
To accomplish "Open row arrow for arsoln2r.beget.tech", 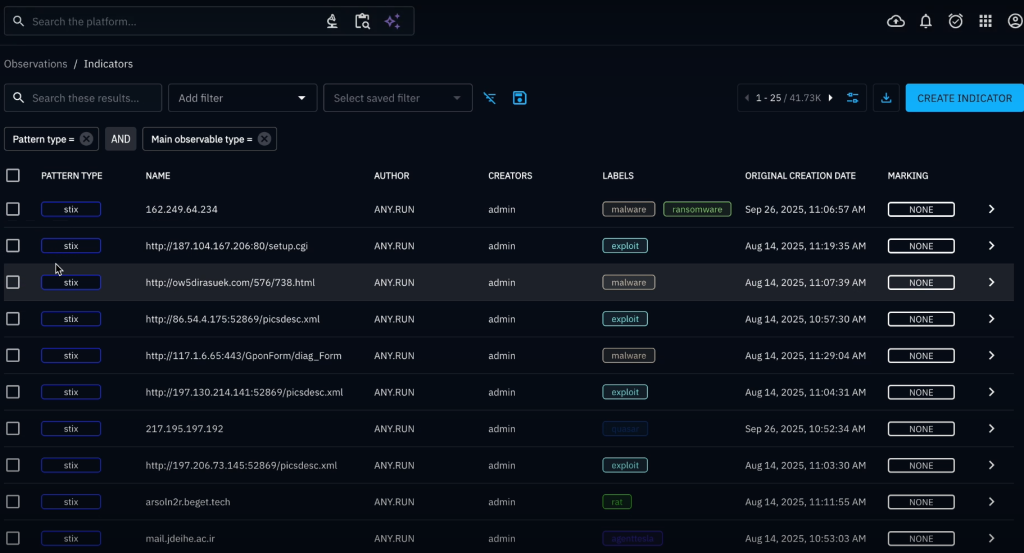I will tap(991, 502).
